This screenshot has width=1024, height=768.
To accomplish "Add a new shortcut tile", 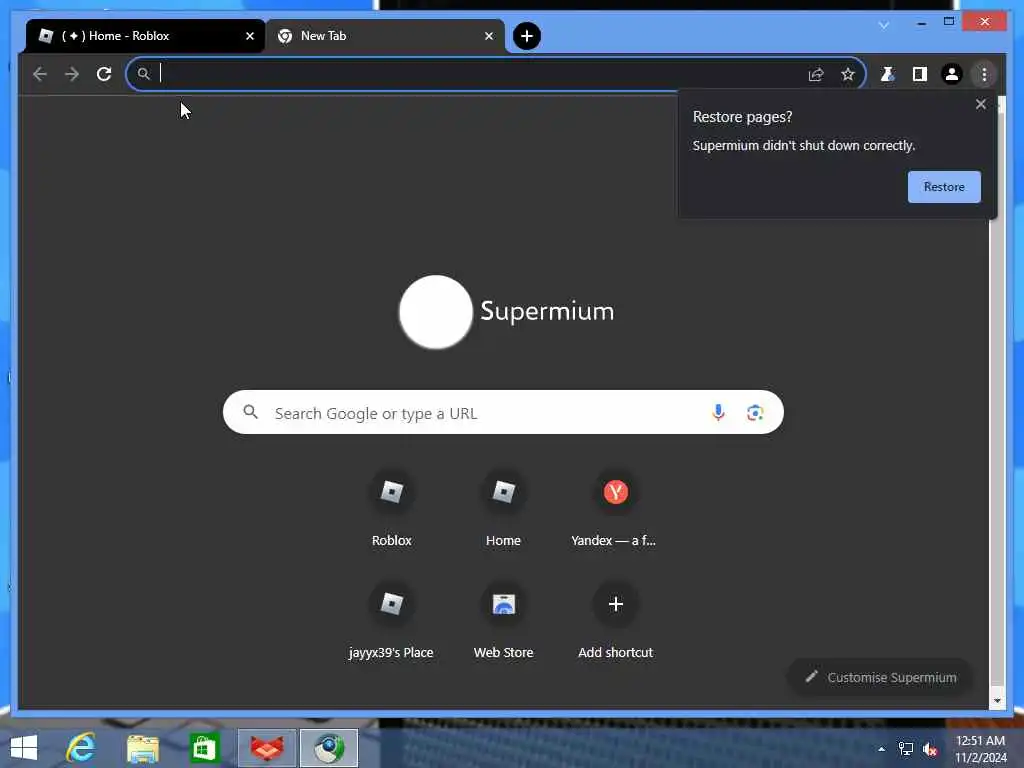I will (x=615, y=620).
